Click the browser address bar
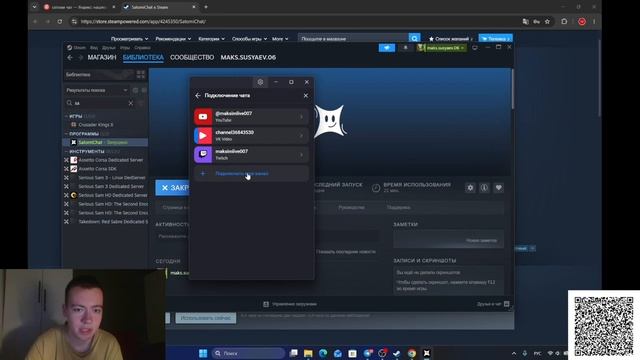640x360 pixels. point(294,22)
